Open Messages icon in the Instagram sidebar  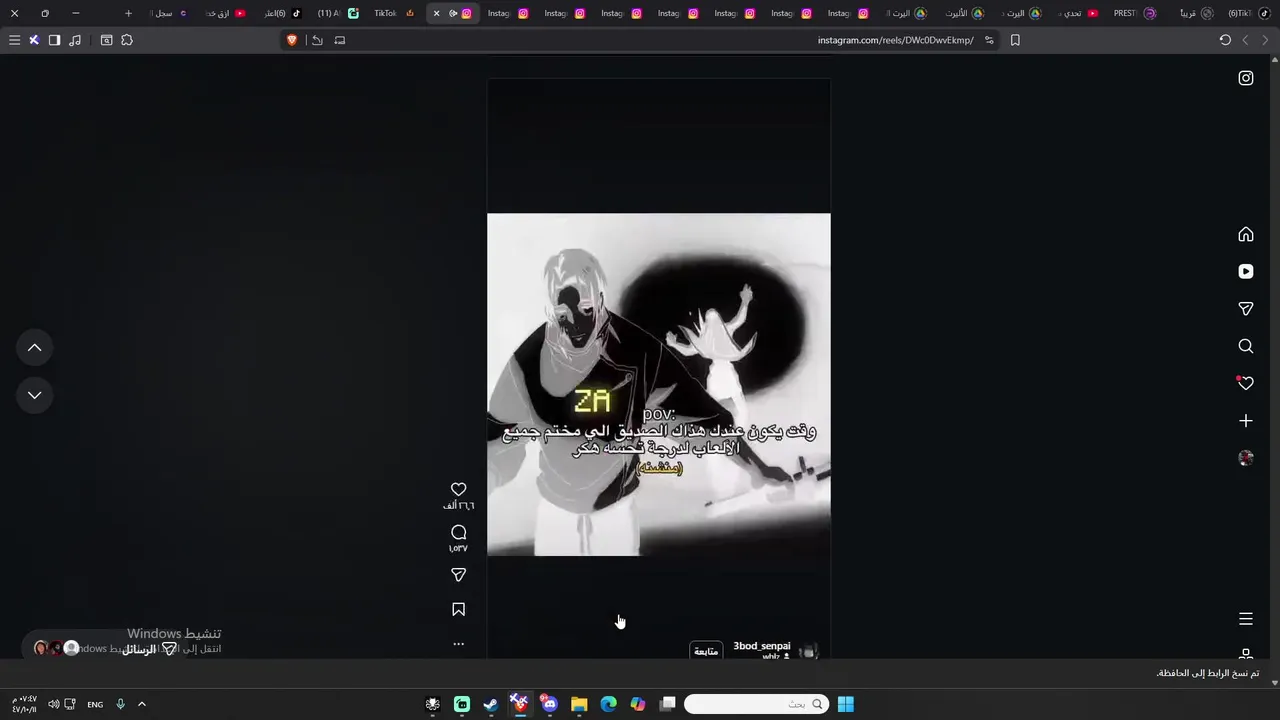[x=1246, y=309]
